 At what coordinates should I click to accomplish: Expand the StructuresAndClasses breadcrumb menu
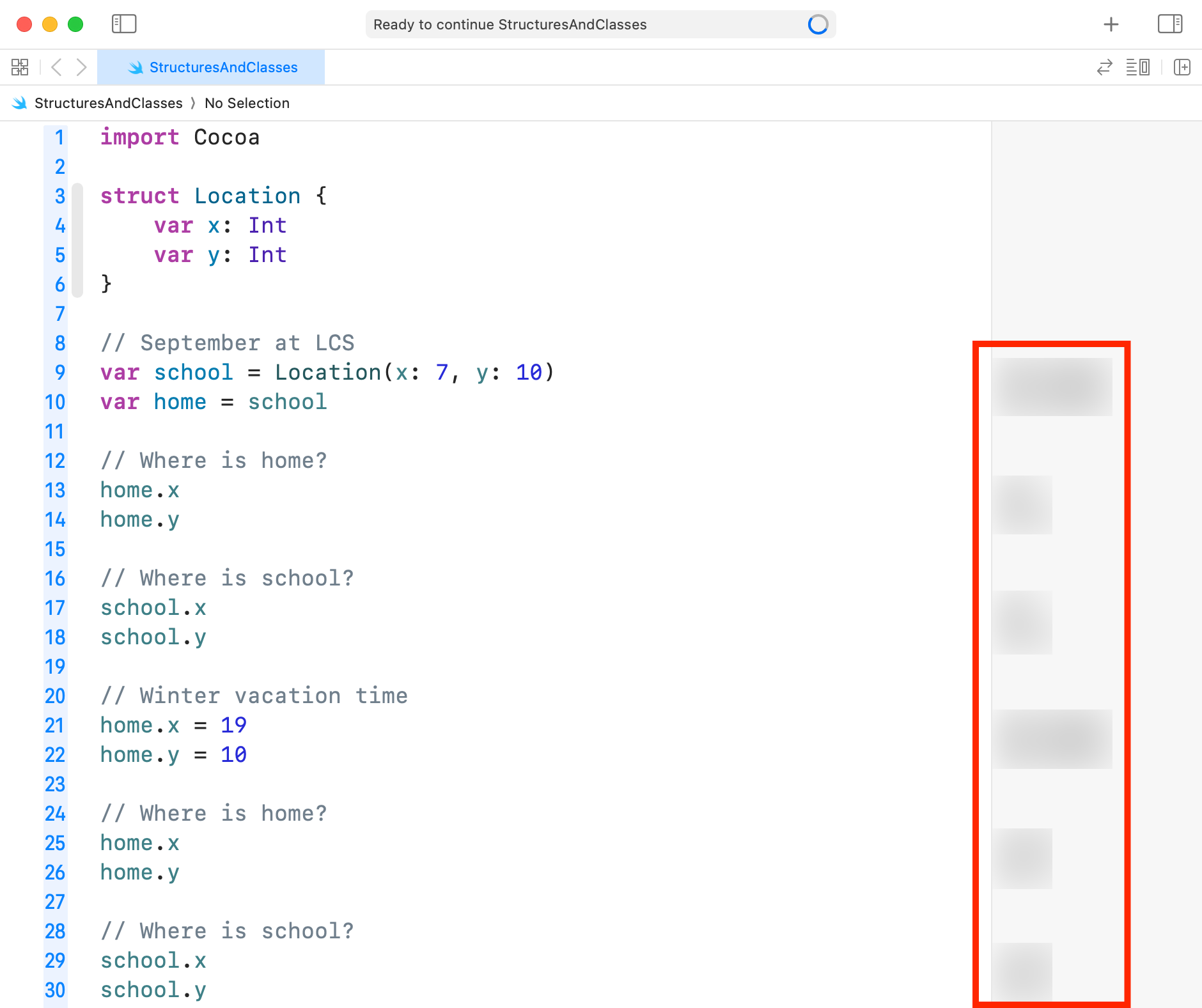tap(109, 103)
